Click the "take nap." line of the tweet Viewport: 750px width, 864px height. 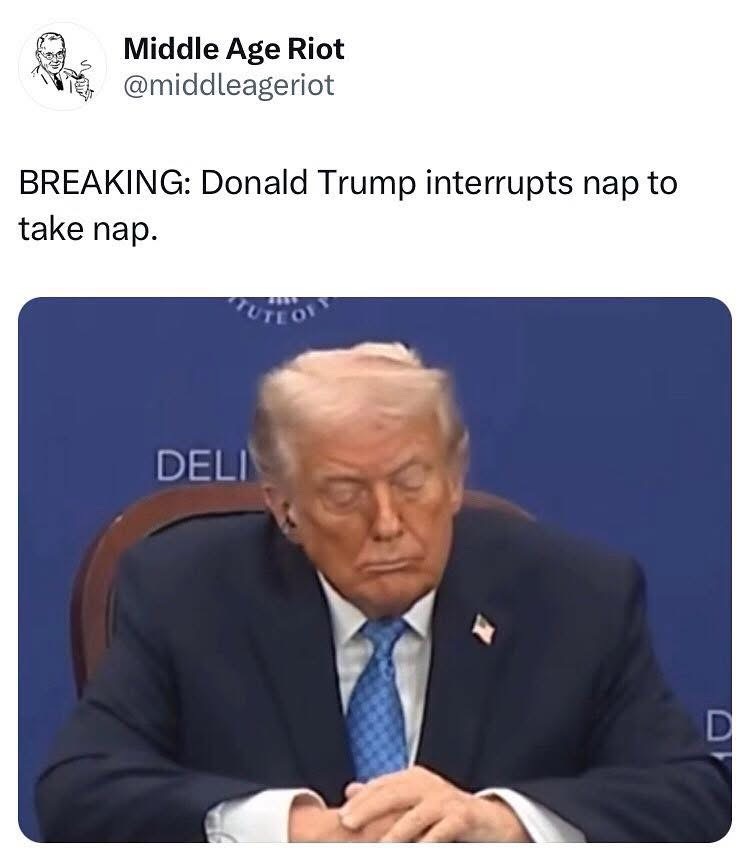tap(88, 228)
